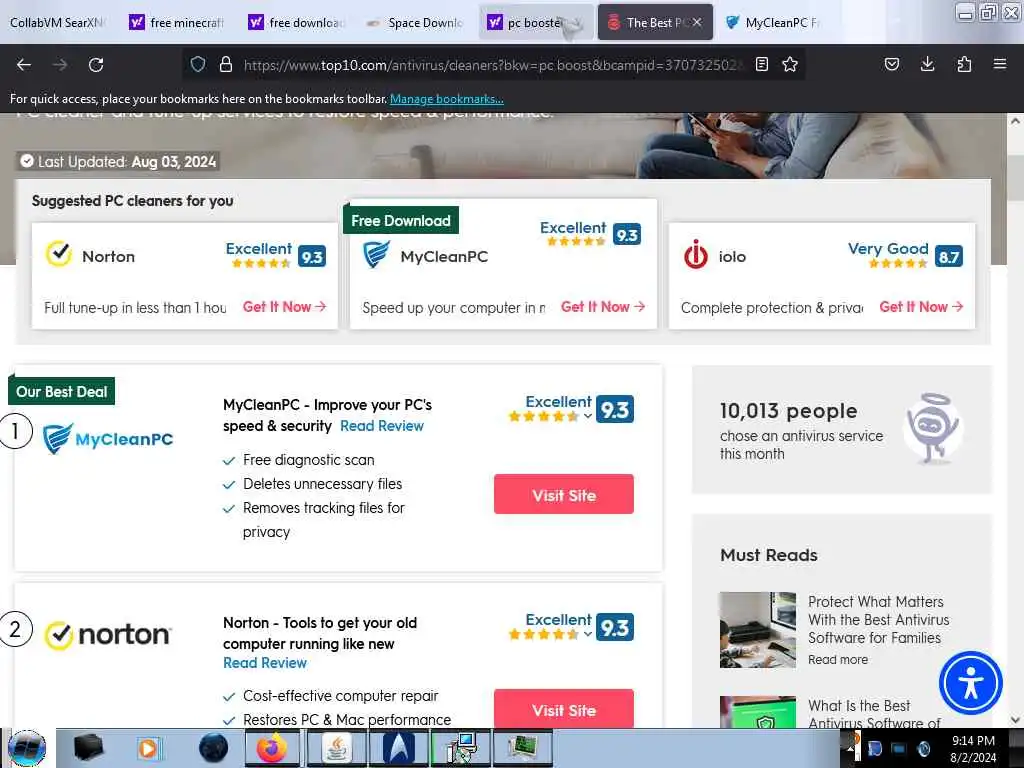The image size is (1024, 768).
Task: Open the accessibility widget button
Action: coord(970,683)
